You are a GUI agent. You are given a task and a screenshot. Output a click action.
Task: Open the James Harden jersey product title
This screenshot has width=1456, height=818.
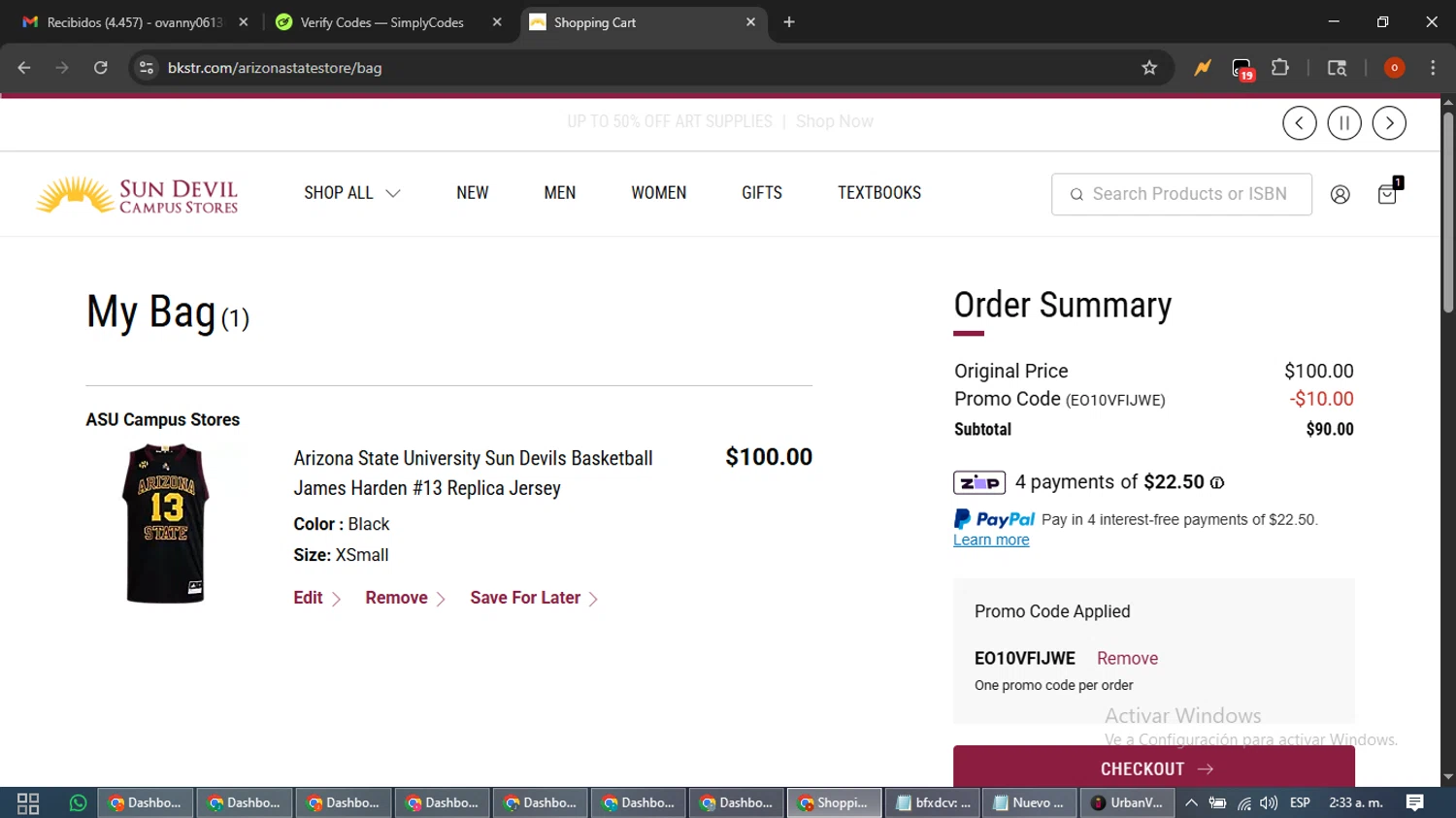point(474,473)
